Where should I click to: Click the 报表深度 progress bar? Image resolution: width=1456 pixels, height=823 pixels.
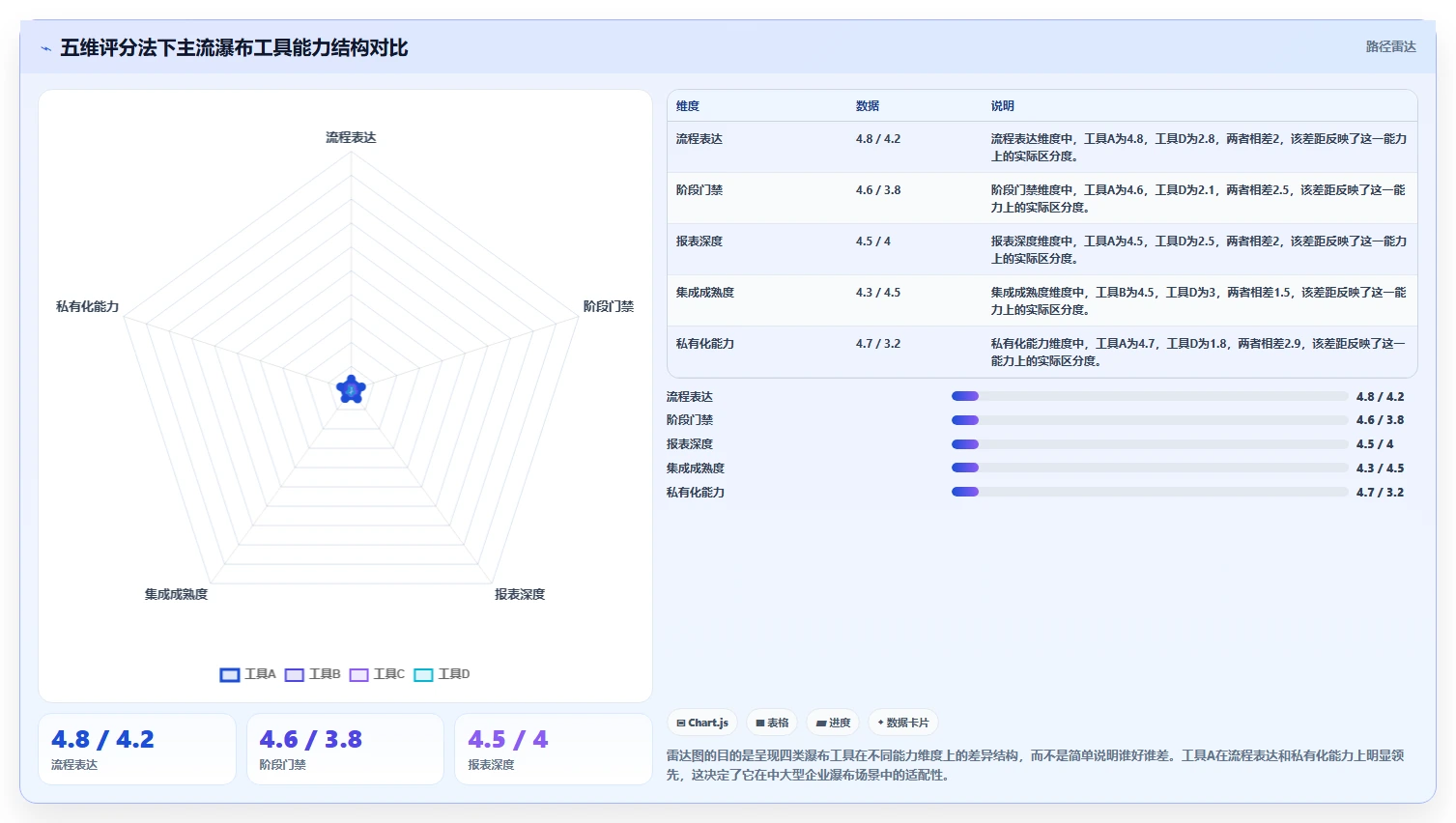pos(1150,444)
